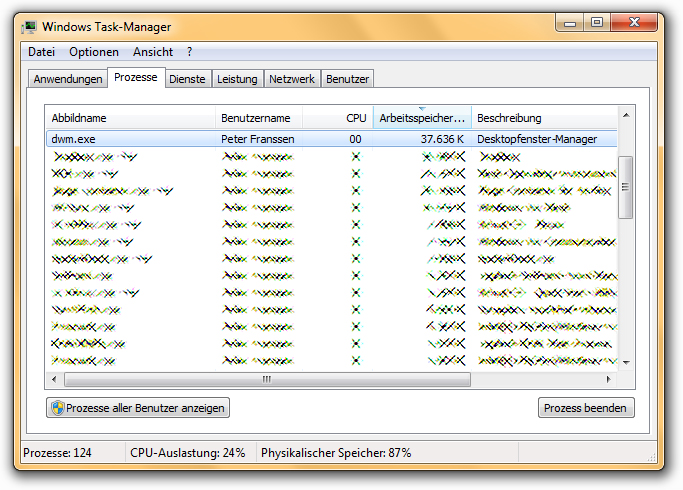Screen dimensions: 683x490
Task: Open the ? help menu
Action: click(189, 52)
